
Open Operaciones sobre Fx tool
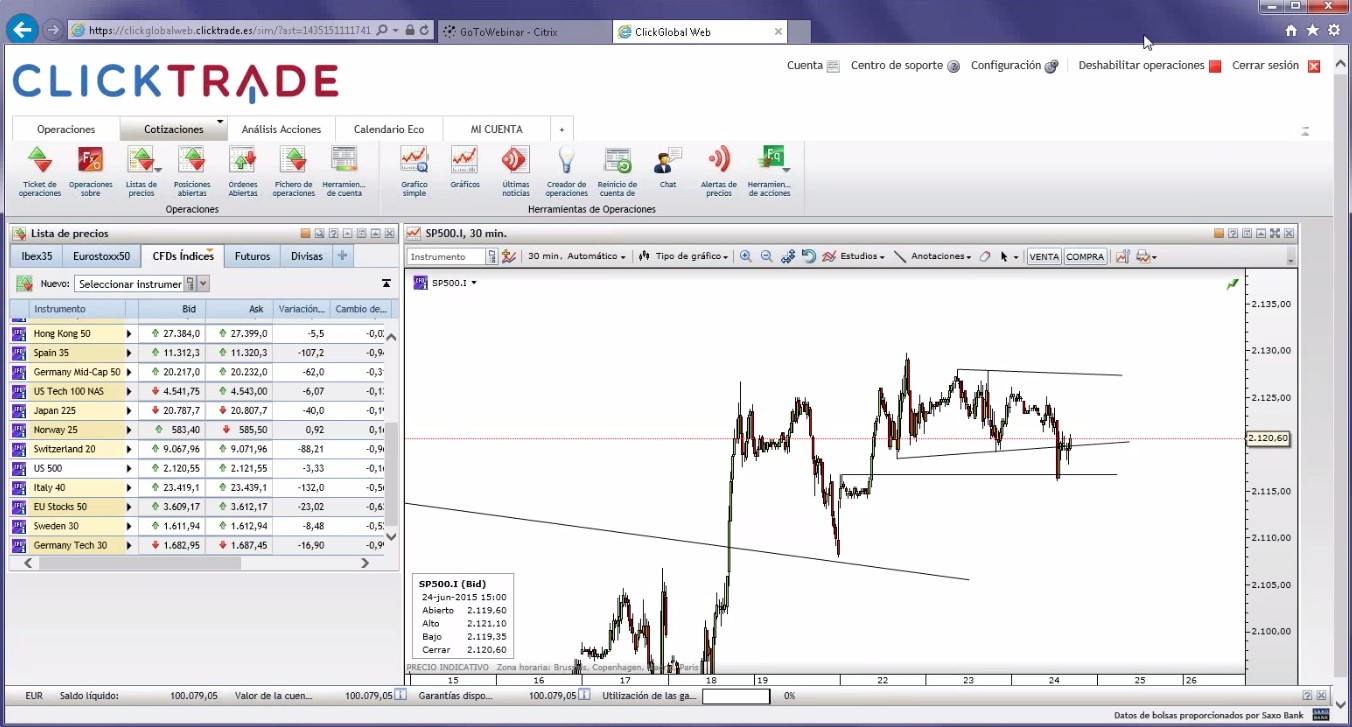click(x=91, y=170)
